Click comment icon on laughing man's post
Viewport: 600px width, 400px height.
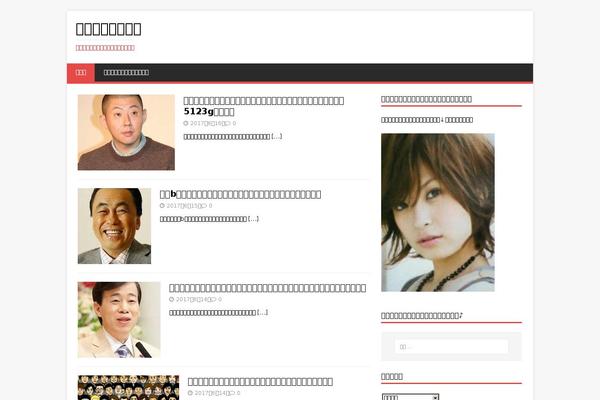click(x=205, y=206)
